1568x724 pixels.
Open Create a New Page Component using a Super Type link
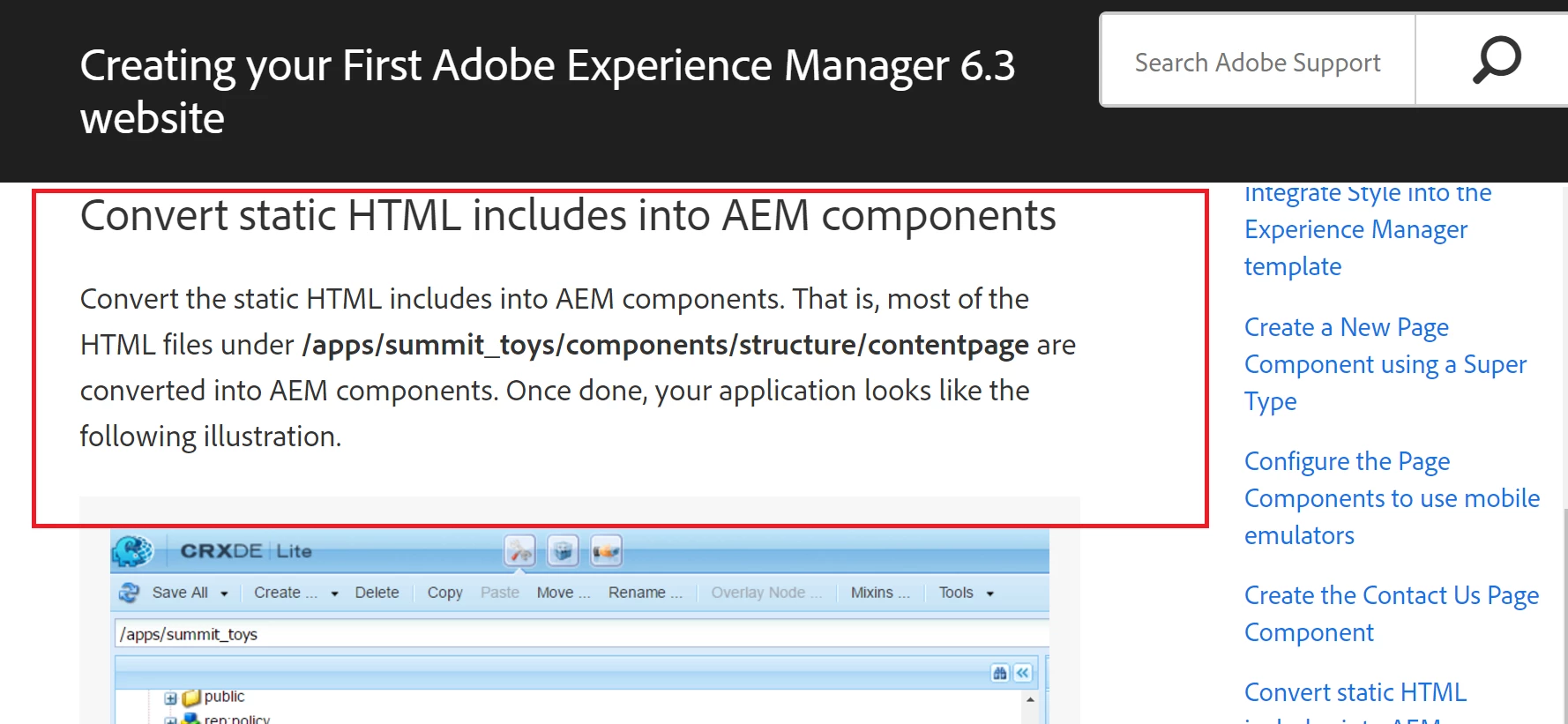point(1385,364)
